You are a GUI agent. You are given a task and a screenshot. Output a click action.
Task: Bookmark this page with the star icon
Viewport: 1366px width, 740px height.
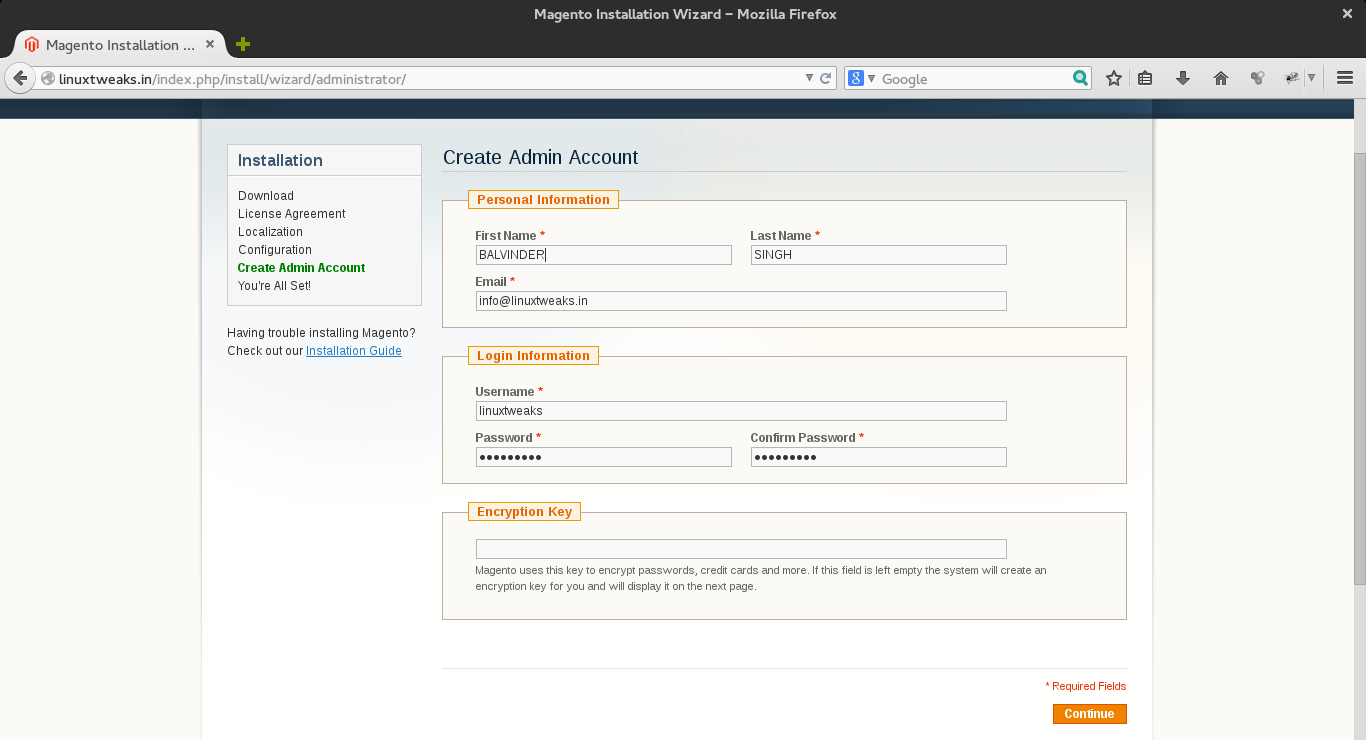[x=1113, y=78]
